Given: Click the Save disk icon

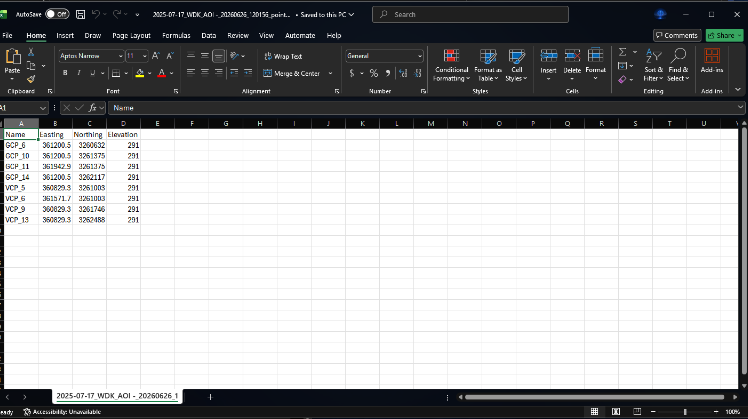Looking at the screenshot, I should click(81, 14).
